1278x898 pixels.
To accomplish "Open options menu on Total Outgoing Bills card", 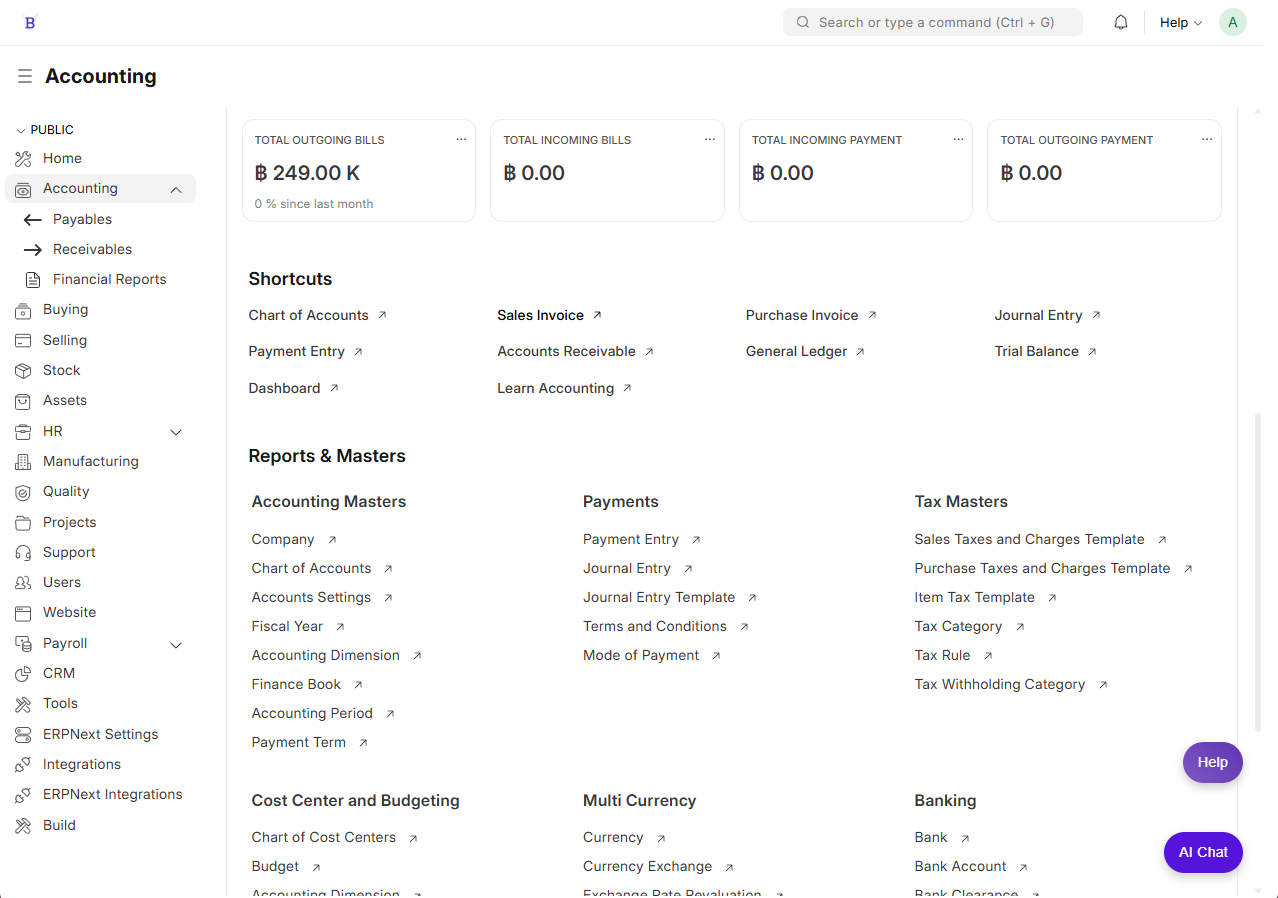I will (x=461, y=140).
